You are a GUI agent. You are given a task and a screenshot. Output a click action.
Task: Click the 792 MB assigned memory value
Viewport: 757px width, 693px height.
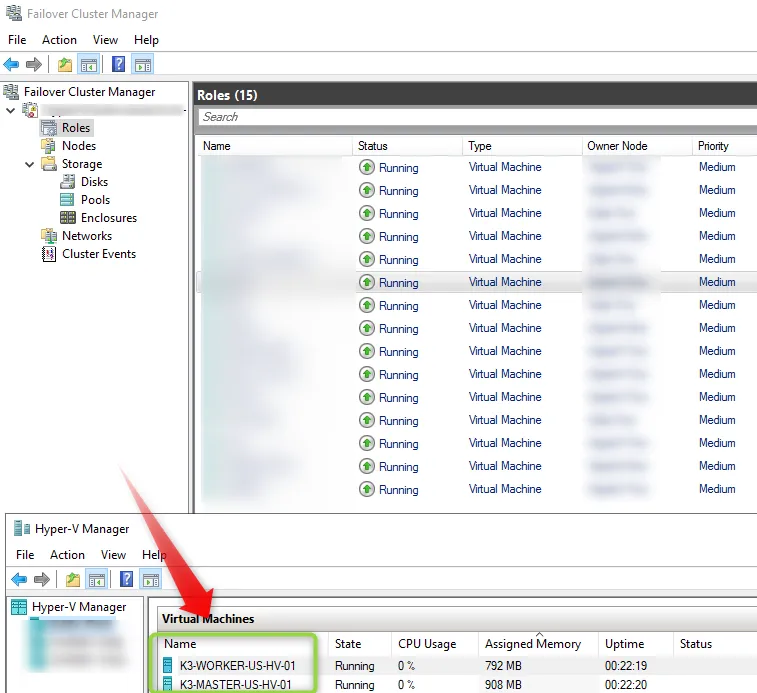click(x=503, y=665)
